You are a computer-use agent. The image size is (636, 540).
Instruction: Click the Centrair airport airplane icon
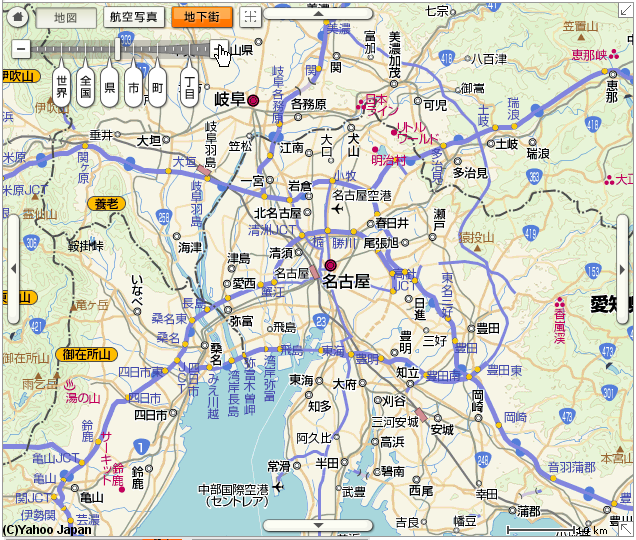(x=277, y=487)
